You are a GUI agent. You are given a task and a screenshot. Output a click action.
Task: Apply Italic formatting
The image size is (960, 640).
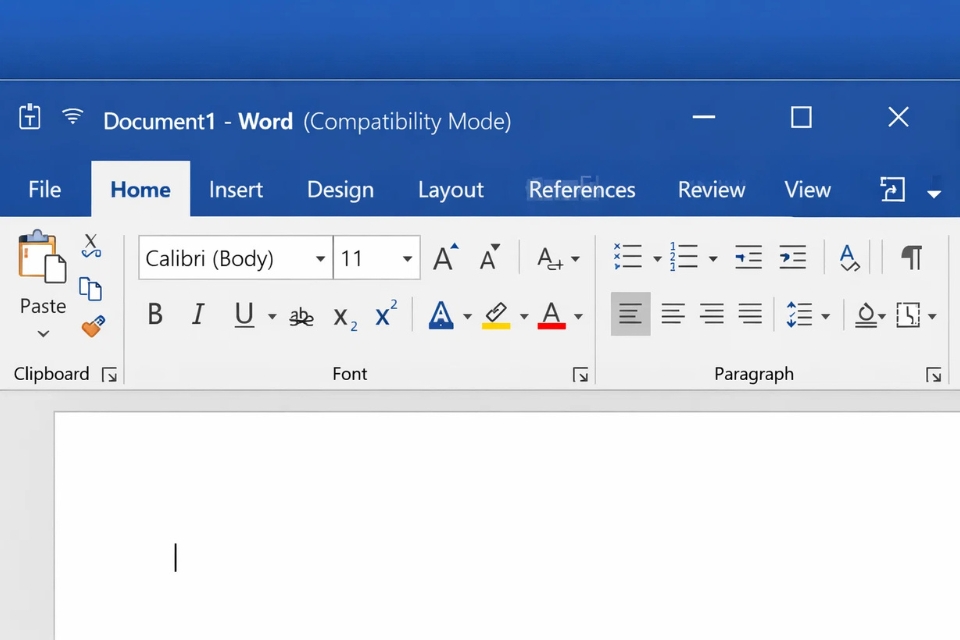click(197, 315)
